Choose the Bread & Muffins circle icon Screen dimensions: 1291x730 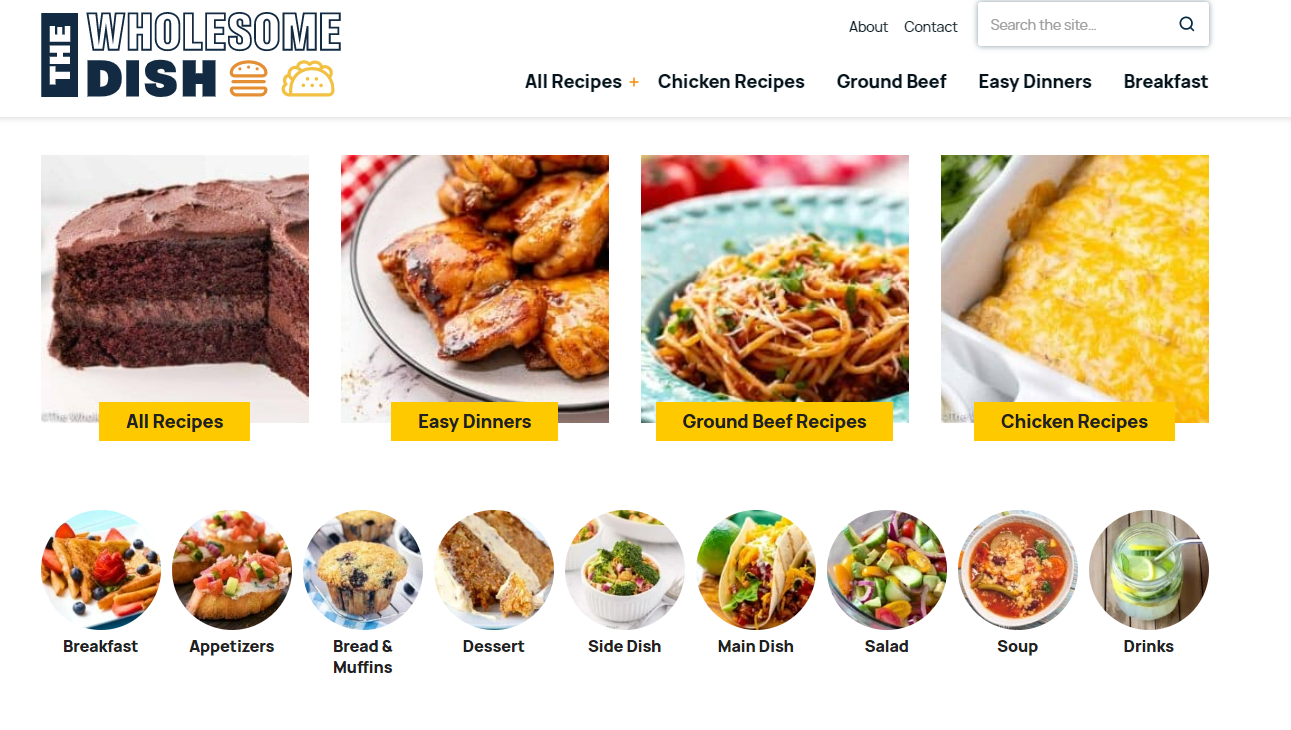(x=363, y=570)
